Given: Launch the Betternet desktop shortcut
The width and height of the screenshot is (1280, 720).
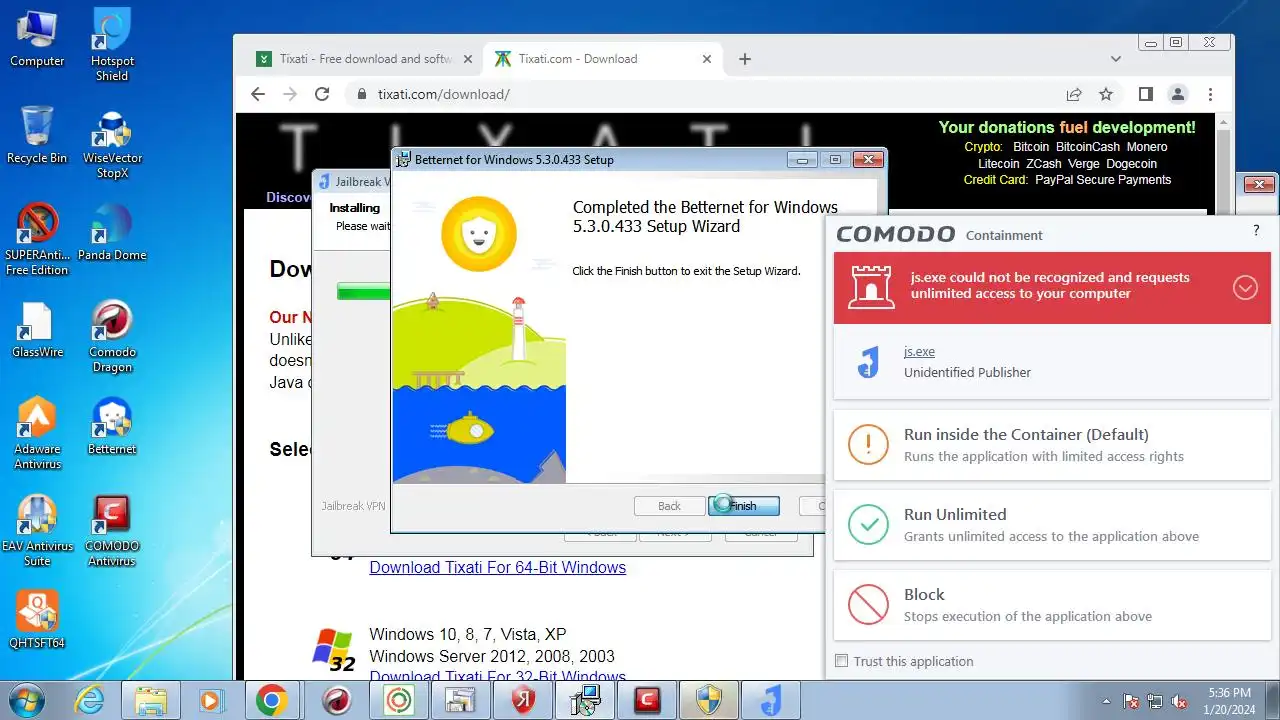Looking at the screenshot, I should click(x=112, y=427).
